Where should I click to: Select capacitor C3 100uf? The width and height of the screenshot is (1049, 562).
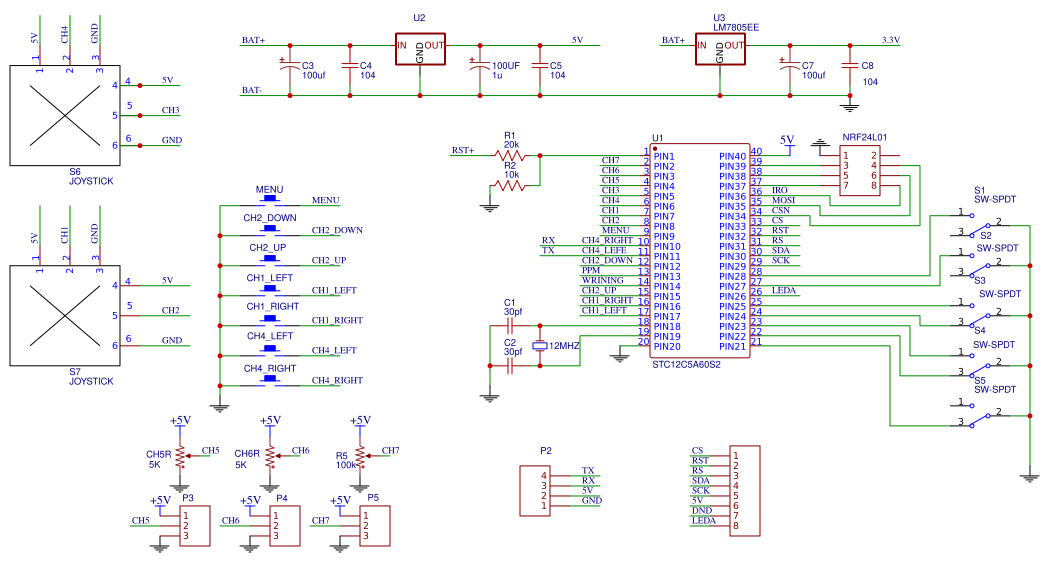(290, 66)
